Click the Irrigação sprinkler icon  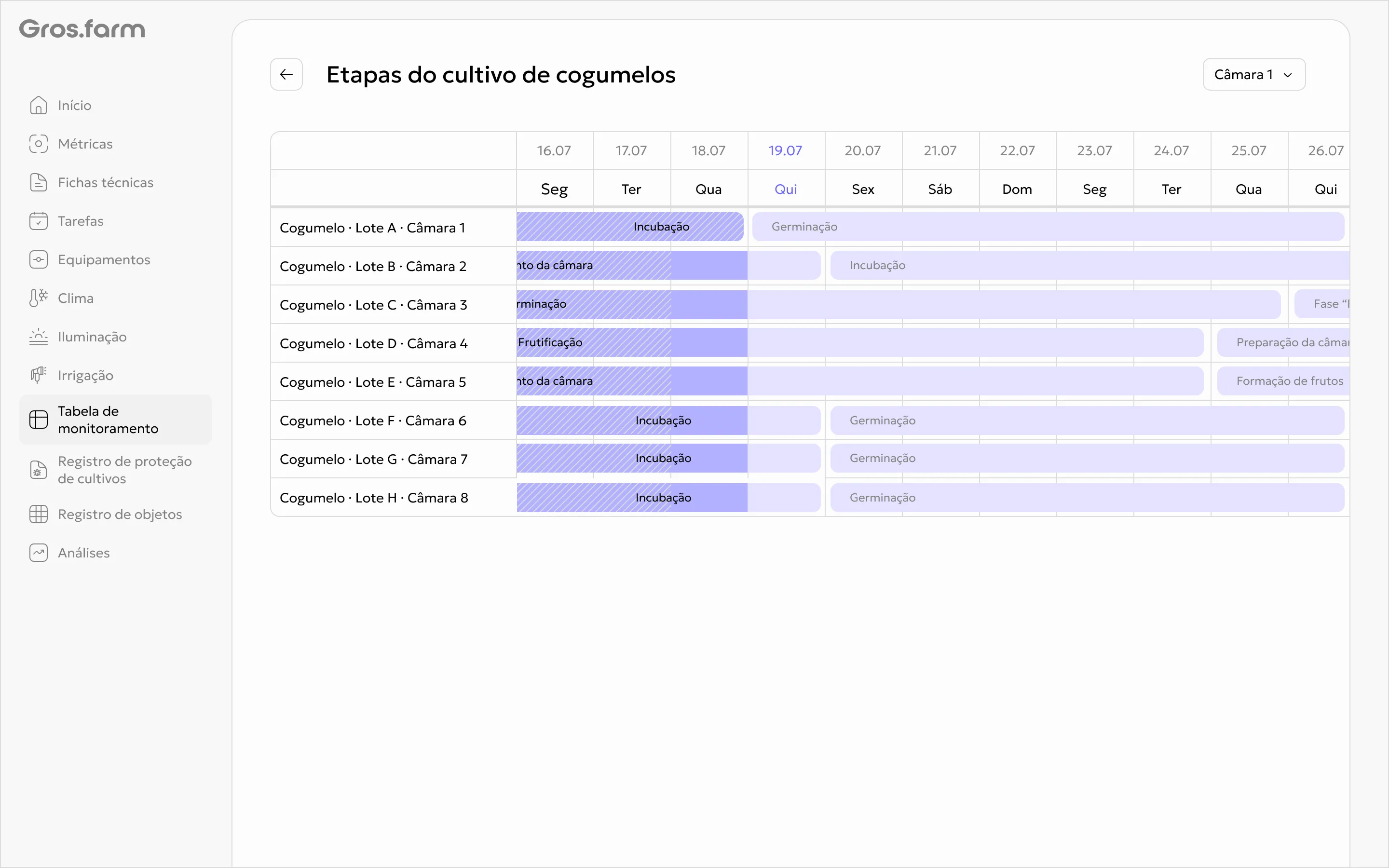pos(39,375)
